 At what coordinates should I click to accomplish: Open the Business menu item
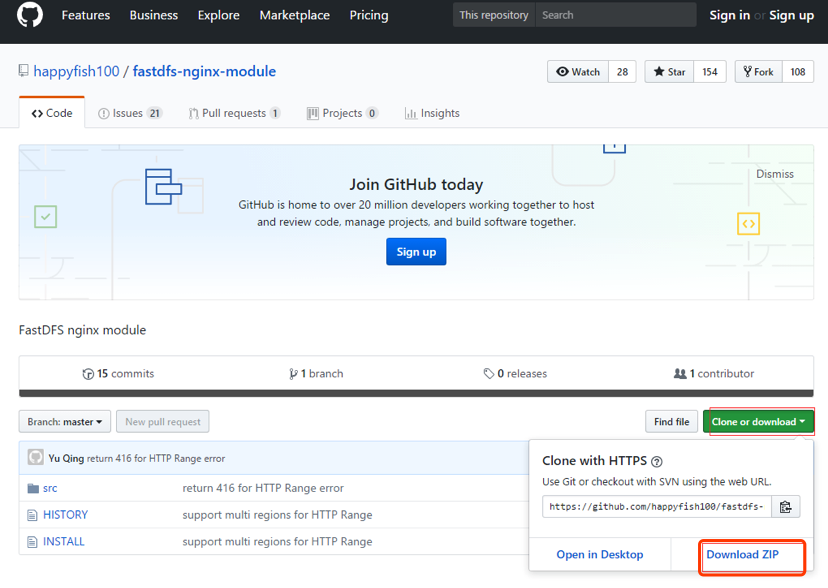coord(154,15)
